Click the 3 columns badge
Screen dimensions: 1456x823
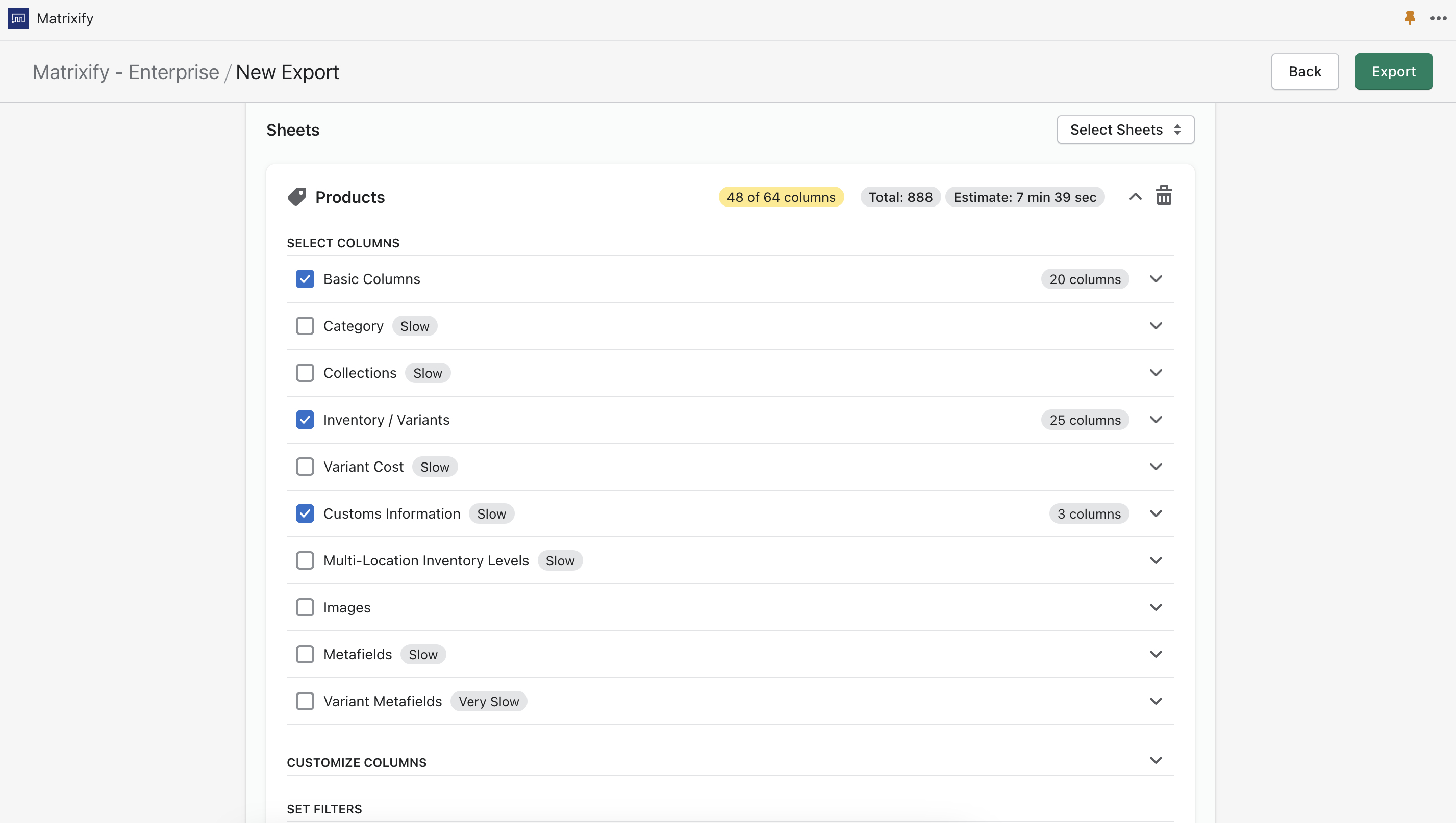click(1089, 514)
